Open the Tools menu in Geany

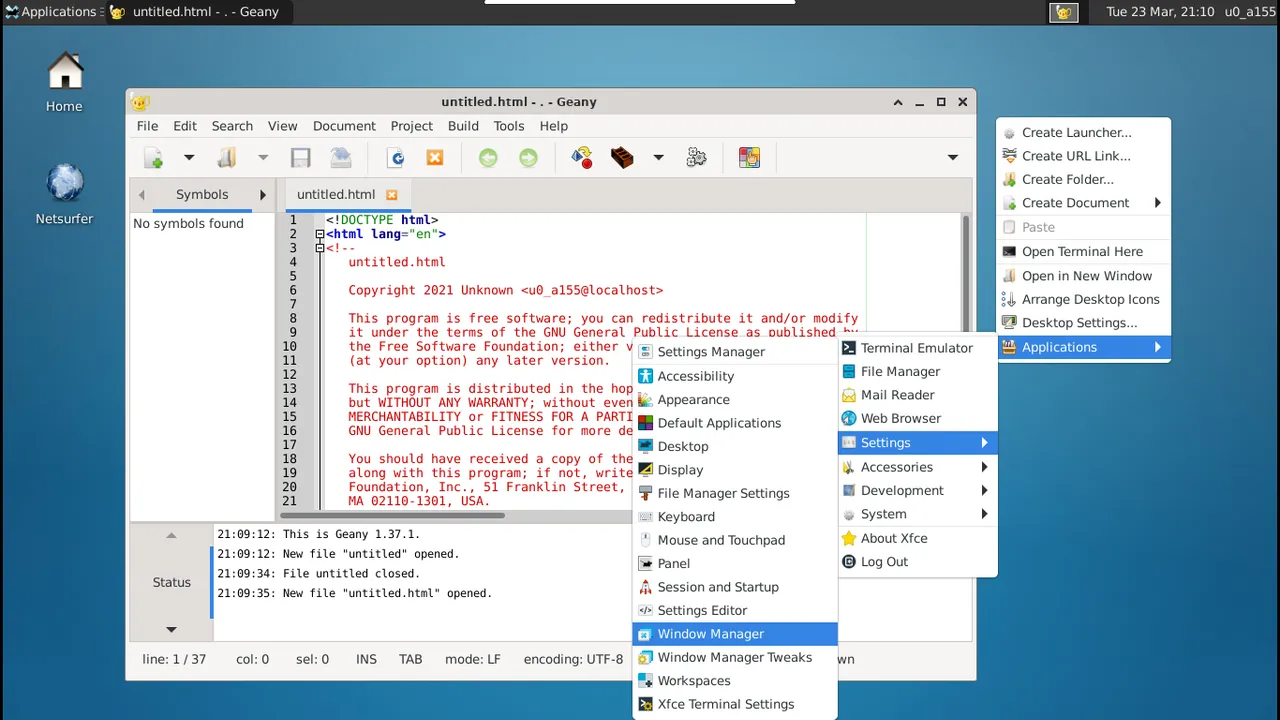pyautogui.click(x=509, y=126)
